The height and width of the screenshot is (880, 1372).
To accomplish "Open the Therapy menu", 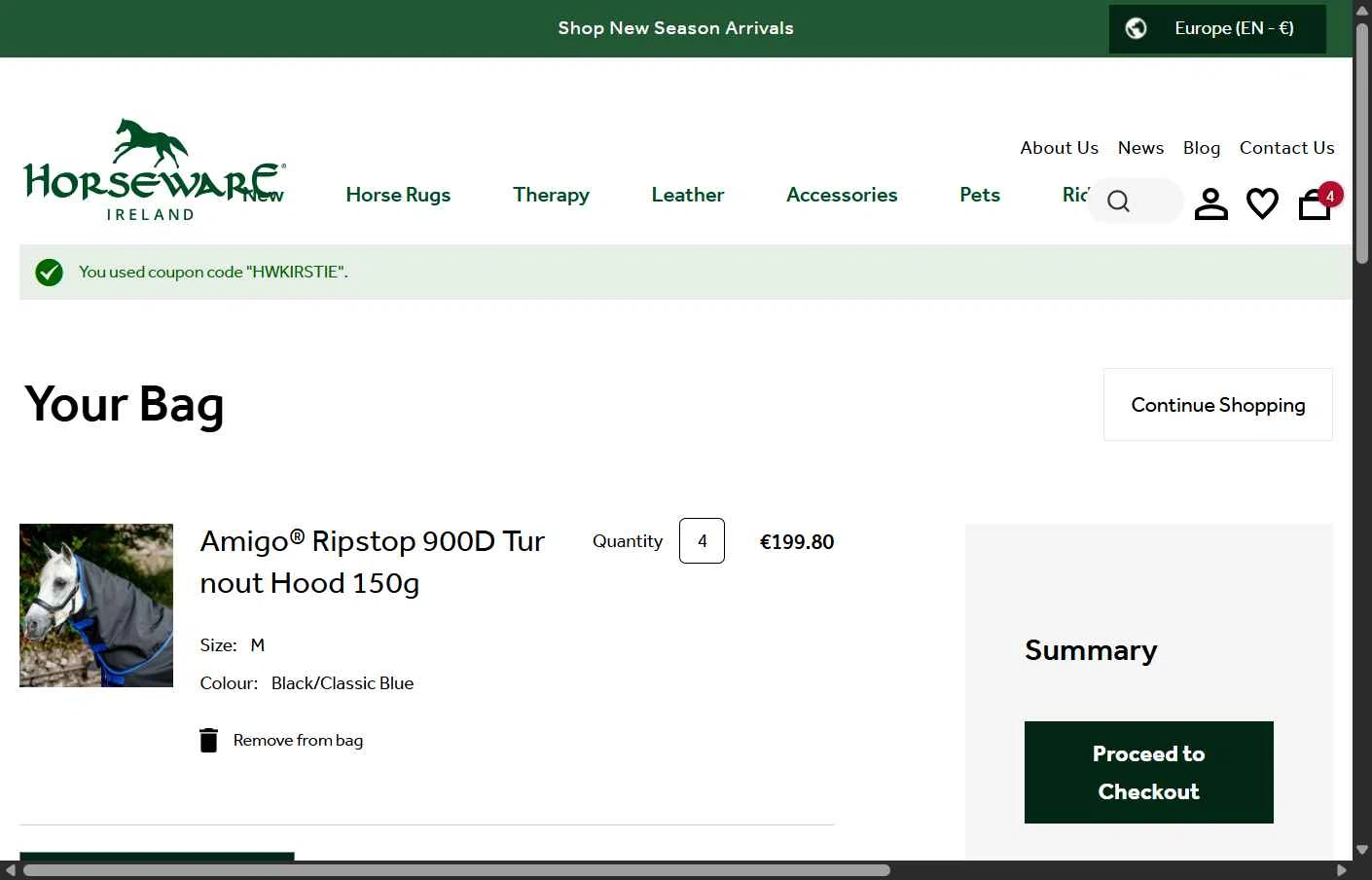I will (551, 195).
